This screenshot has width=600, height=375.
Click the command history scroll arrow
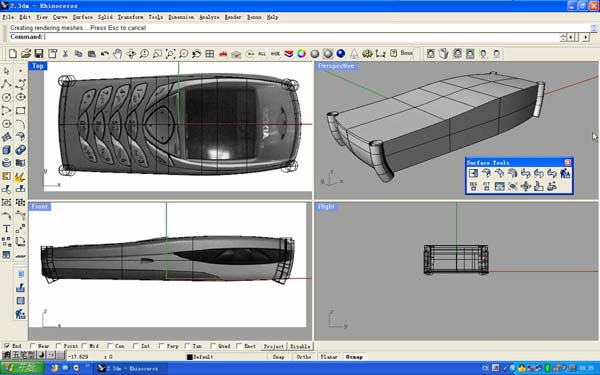(x=593, y=28)
